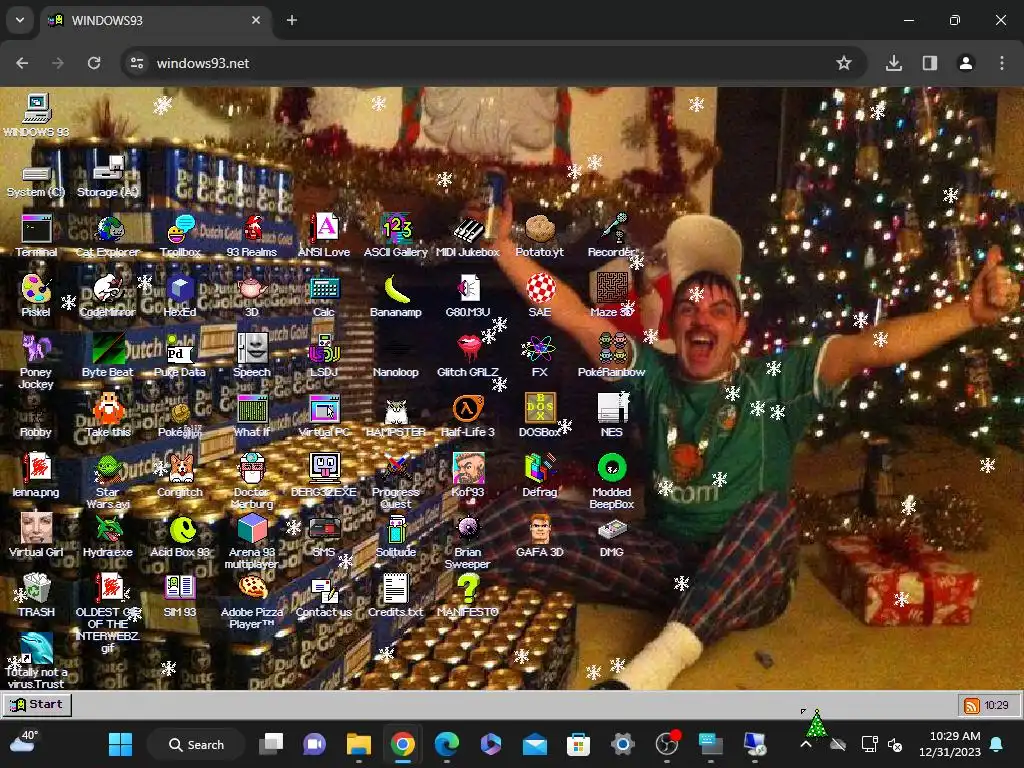Launch NES emulator icon
This screenshot has height=768, width=1024.
tap(611, 416)
